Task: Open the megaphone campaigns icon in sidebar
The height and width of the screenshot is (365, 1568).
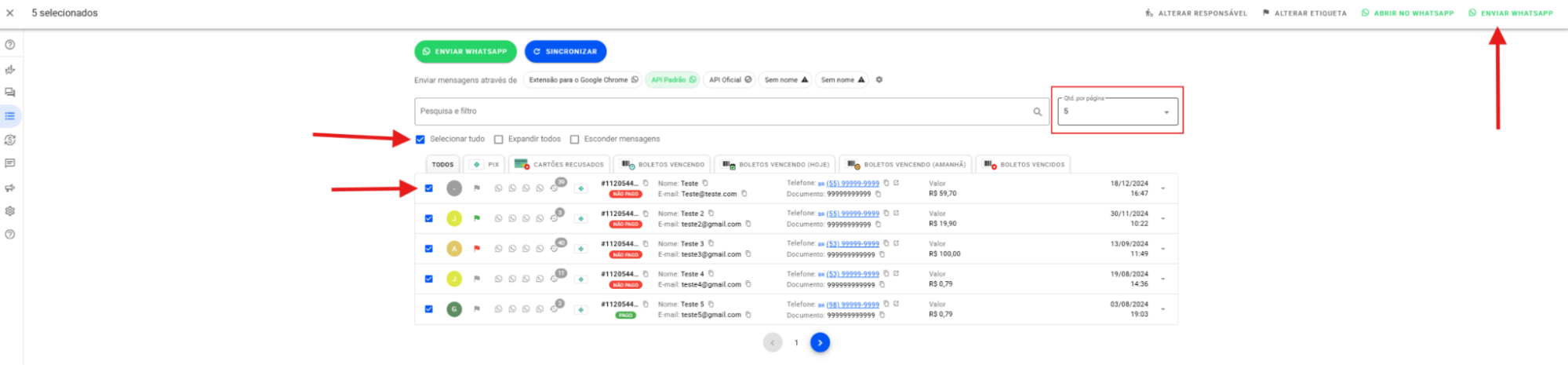Action: click(x=10, y=188)
